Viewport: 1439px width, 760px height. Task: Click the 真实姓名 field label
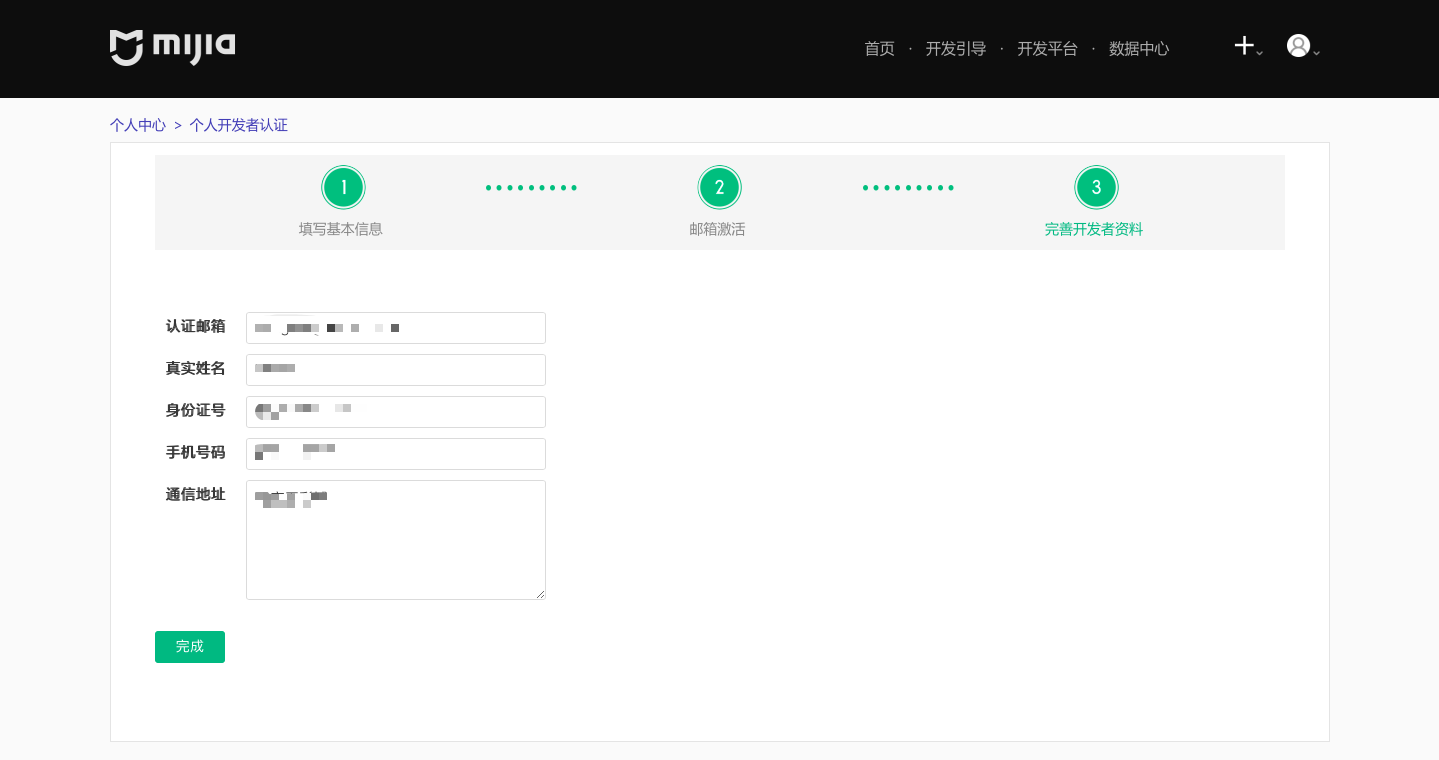[x=196, y=368]
